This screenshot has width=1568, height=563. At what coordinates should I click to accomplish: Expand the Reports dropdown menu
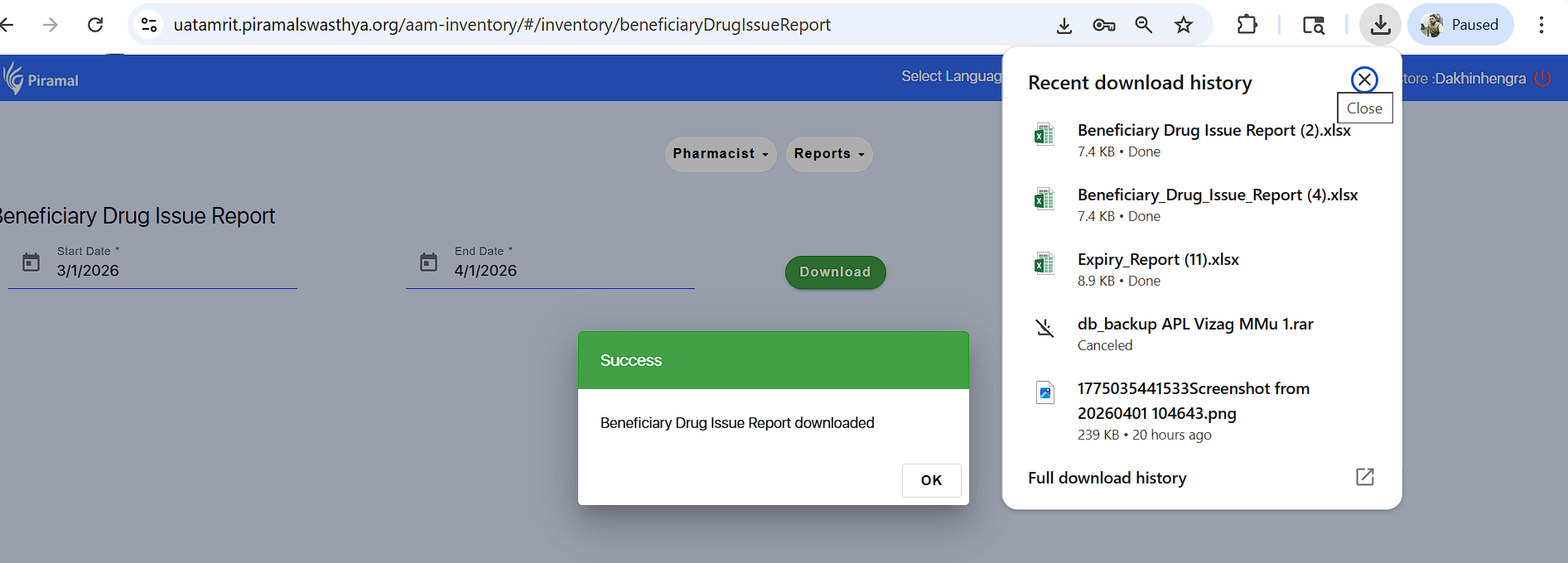point(828,154)
